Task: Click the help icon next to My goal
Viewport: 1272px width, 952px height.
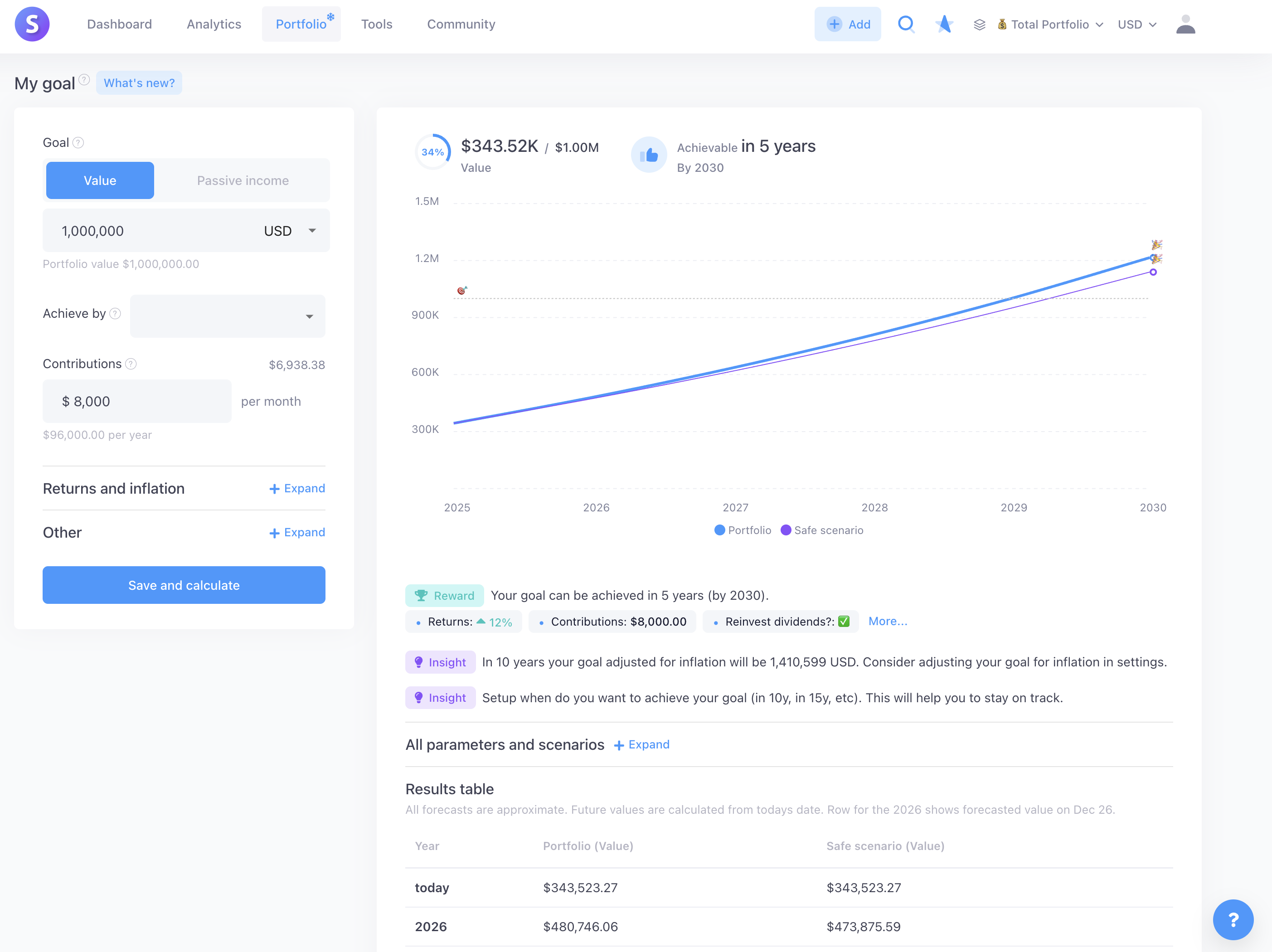Action: pos(84,80)
